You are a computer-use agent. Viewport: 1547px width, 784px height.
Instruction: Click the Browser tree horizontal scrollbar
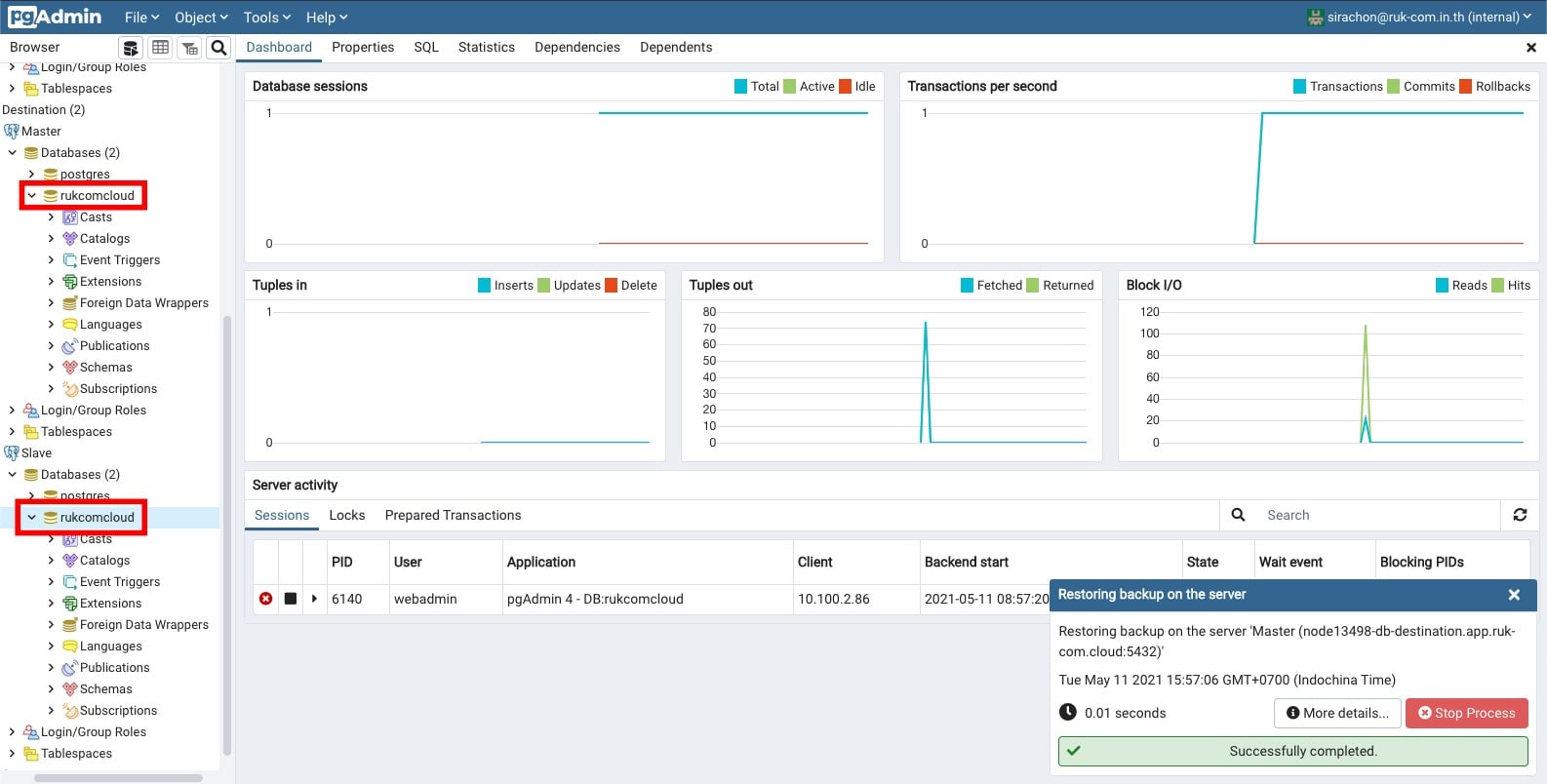(118, 778)
